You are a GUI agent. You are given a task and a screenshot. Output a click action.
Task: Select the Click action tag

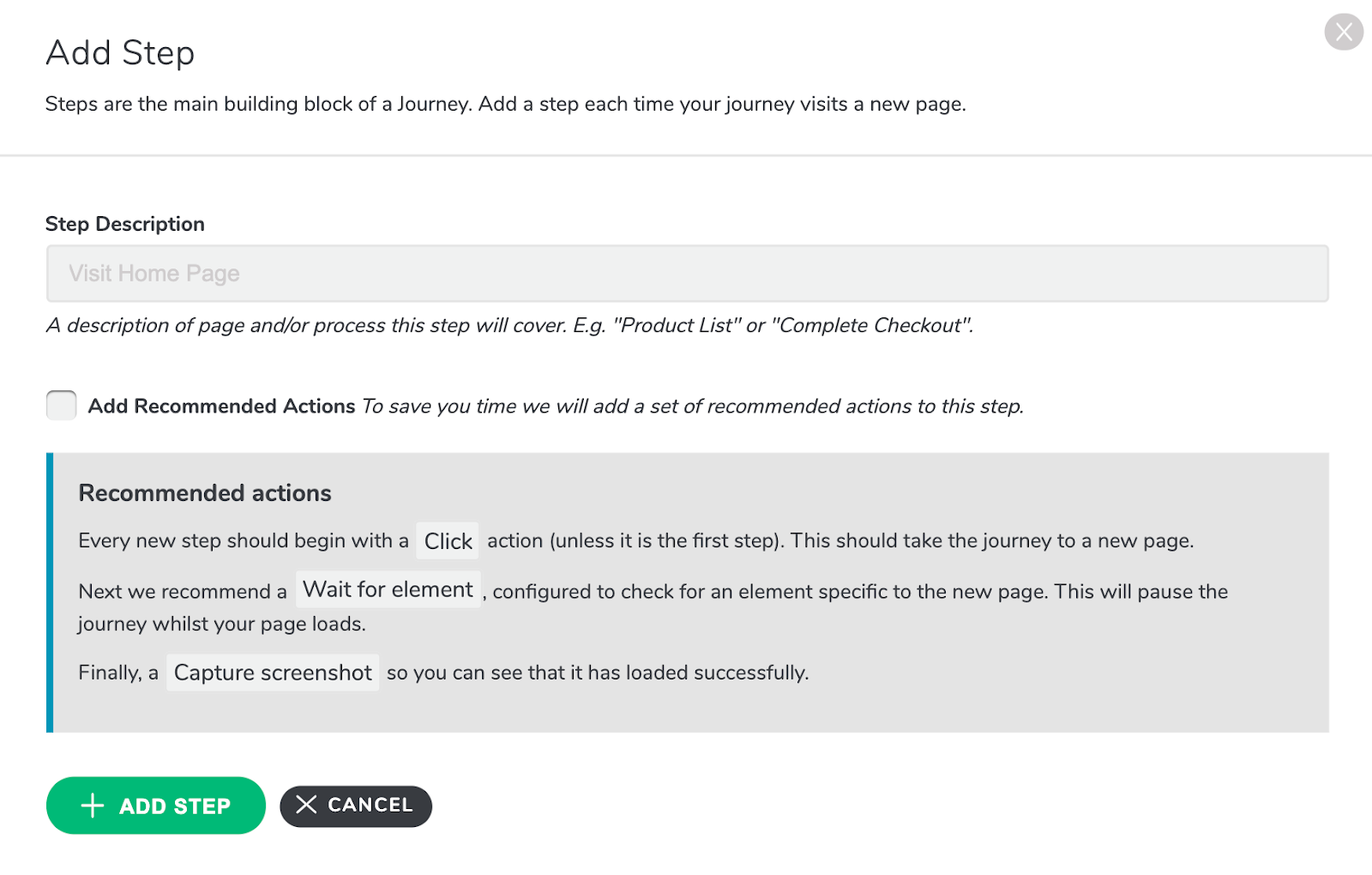(x=448, y=541)
